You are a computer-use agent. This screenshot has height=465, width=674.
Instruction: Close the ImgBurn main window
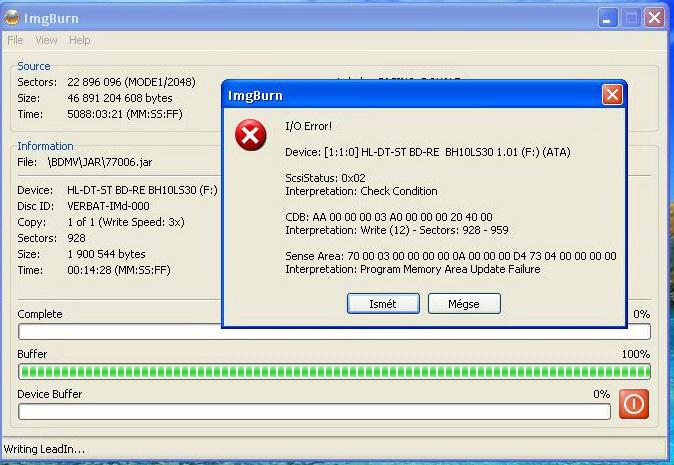[x=654, y=18]
